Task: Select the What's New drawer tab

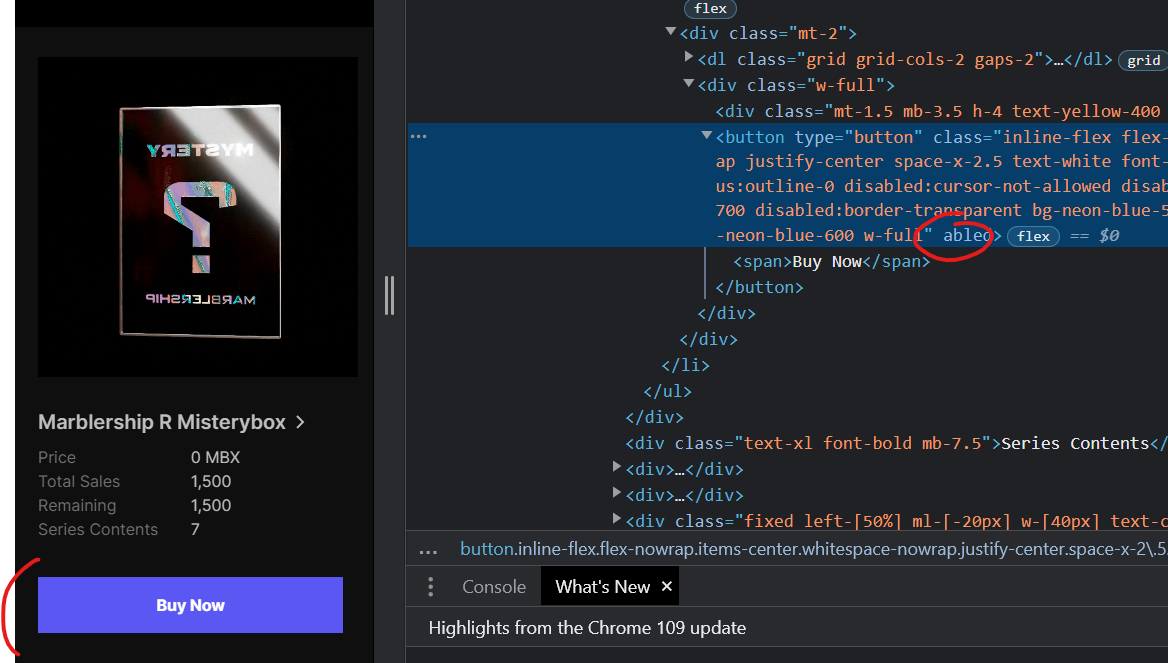Action: [x=602, y=587]
